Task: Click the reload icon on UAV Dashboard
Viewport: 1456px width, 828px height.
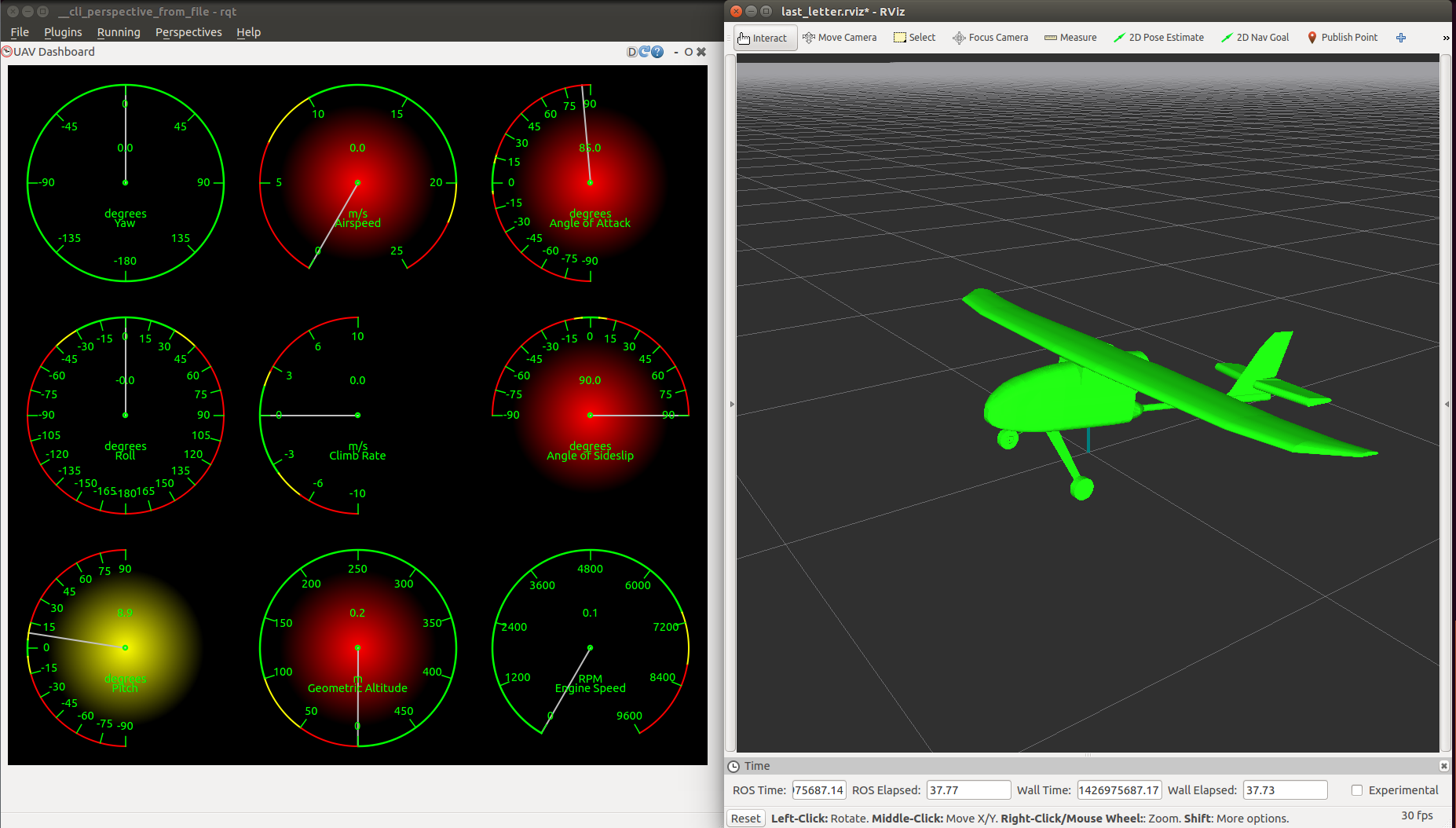Action: [x=644, y=52]
